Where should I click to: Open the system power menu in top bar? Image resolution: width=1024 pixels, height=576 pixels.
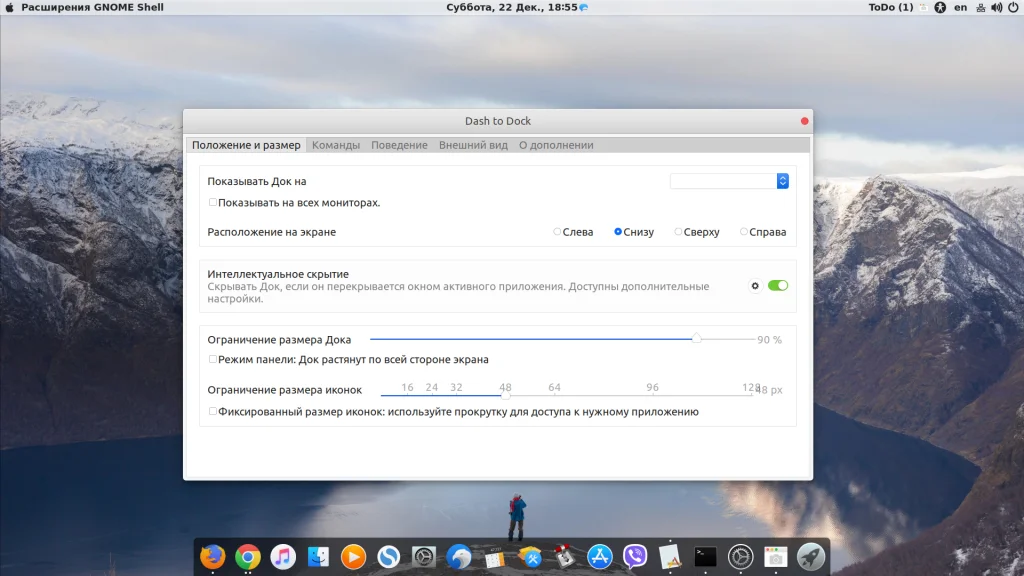point(1013,7)
